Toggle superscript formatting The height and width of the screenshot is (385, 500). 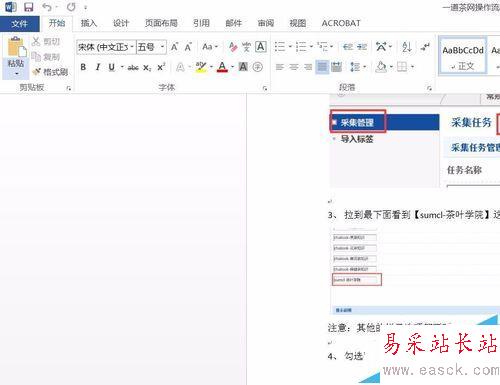(161, 67)
